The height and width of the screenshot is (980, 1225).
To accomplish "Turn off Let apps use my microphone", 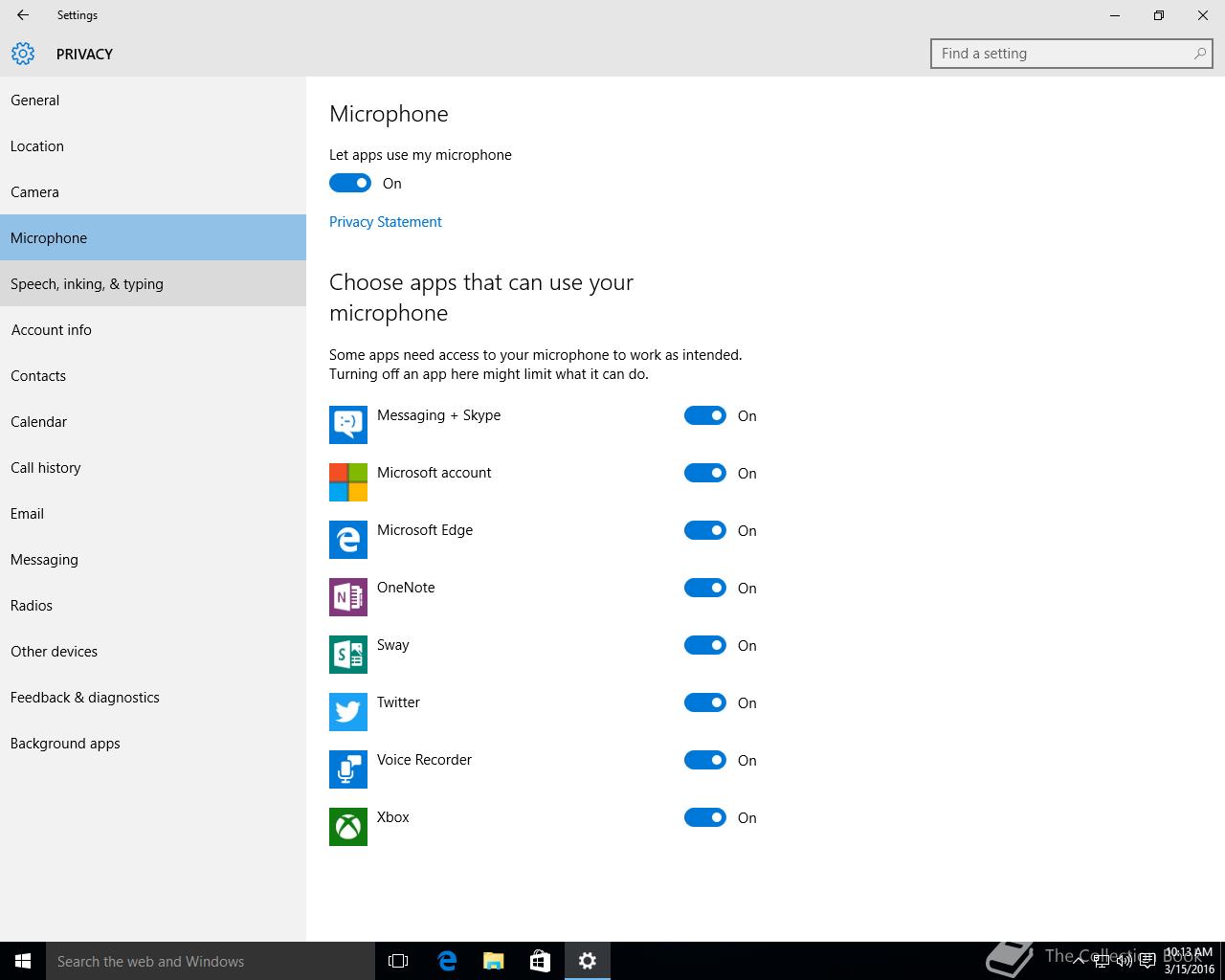I will tap(350, 183).
